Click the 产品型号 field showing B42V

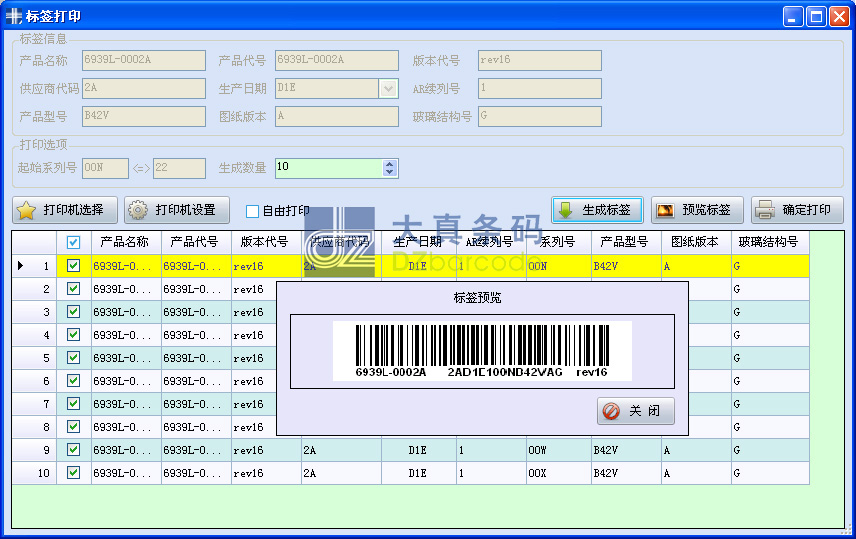144,116
